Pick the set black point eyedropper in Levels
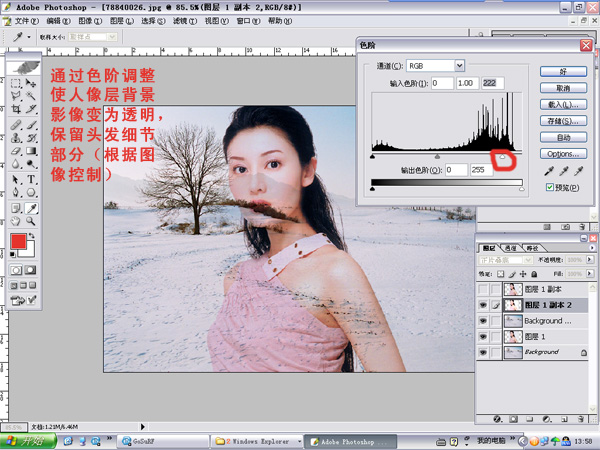Screen dimensions: 600x450 tap(549, 171)
